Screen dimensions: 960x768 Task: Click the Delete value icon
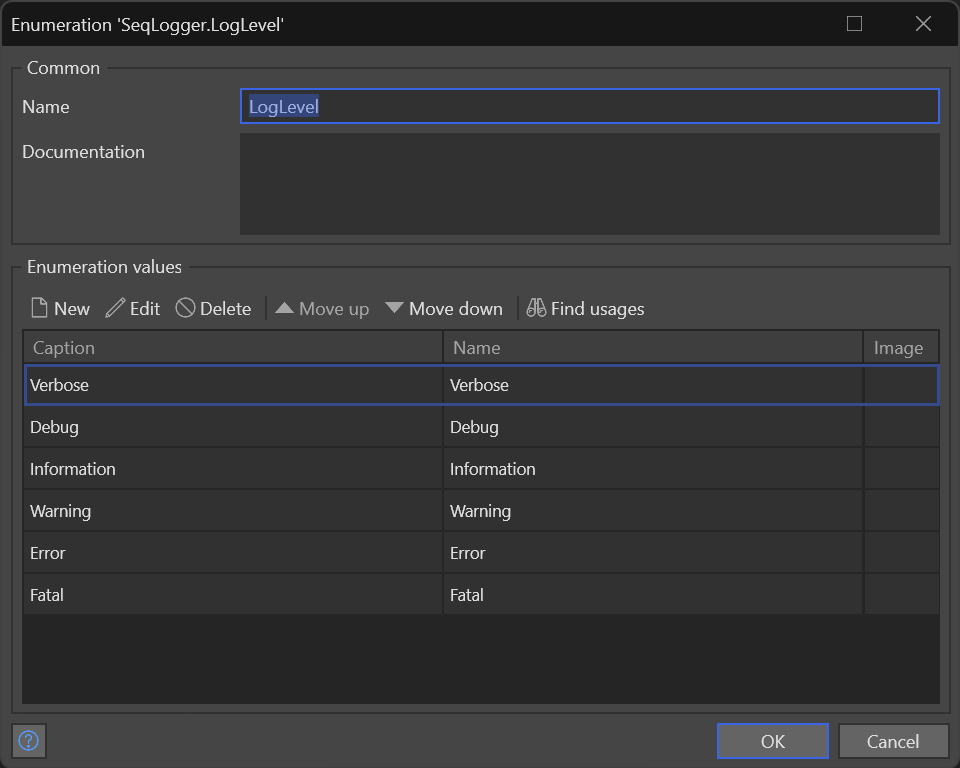coord(185,308)
